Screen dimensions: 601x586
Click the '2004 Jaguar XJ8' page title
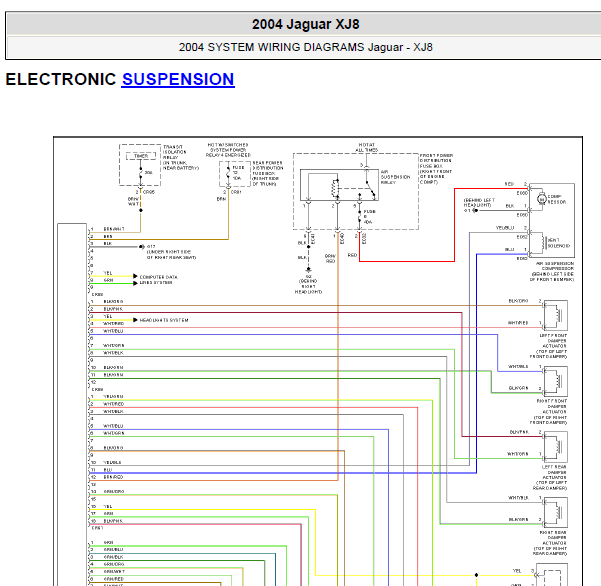[305, 24]
